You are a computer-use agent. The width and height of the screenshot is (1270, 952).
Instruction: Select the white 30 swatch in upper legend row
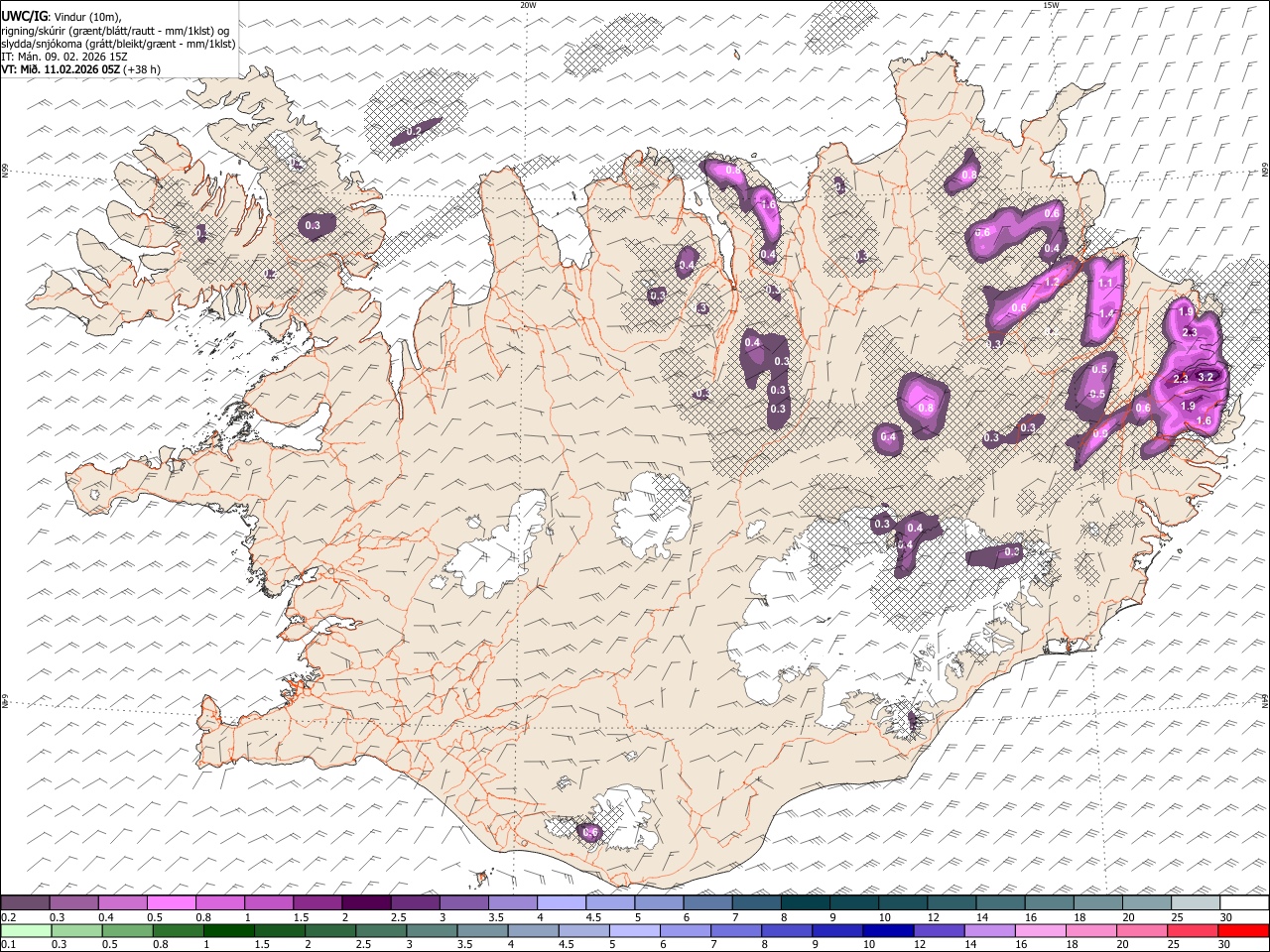(x=1244, y=902)
